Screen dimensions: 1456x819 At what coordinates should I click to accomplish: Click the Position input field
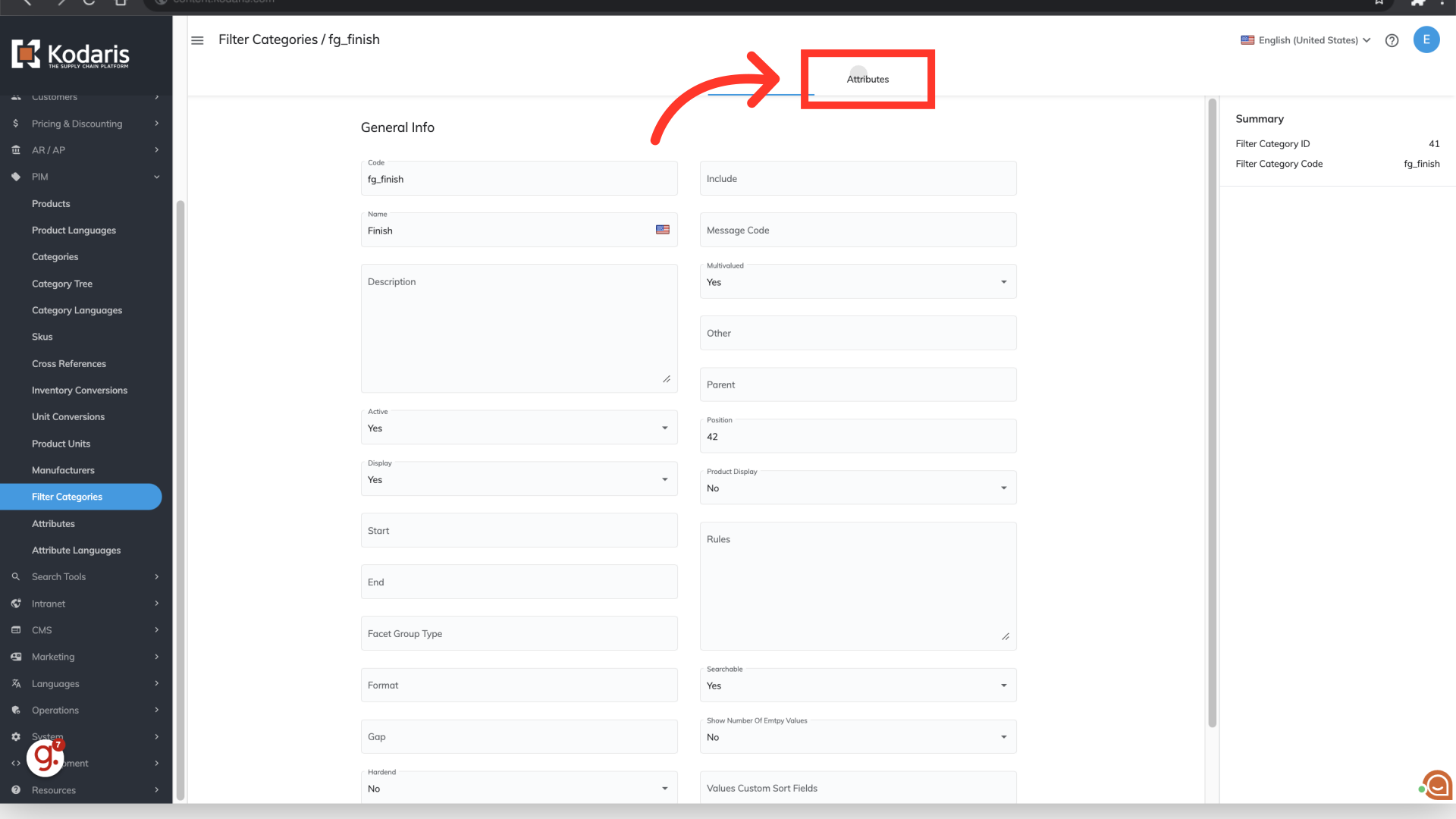pyautogui.click(x=858, y=437)
